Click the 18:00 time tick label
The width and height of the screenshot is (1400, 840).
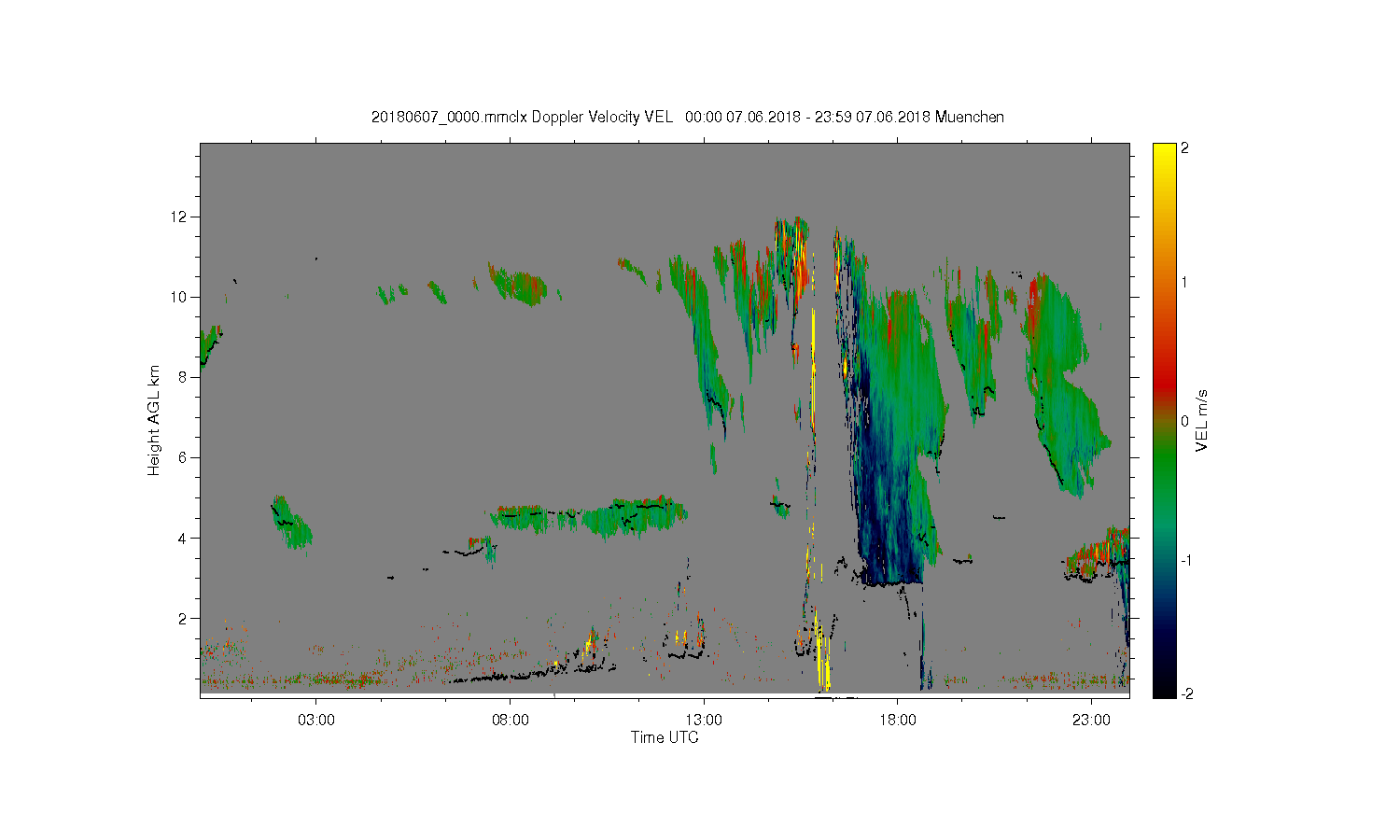897,720
